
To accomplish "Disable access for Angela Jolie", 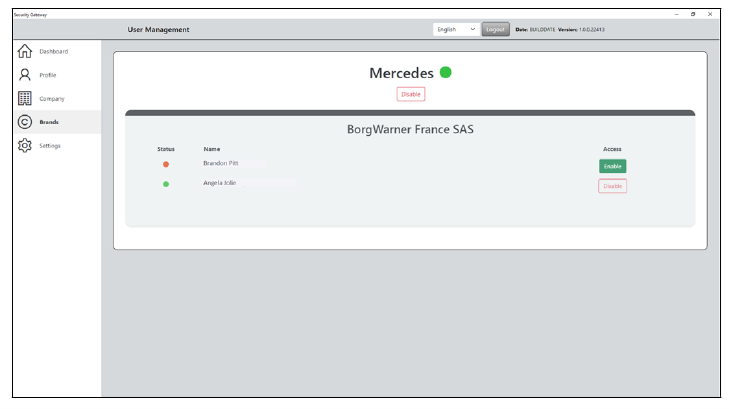I will (612, 186).
